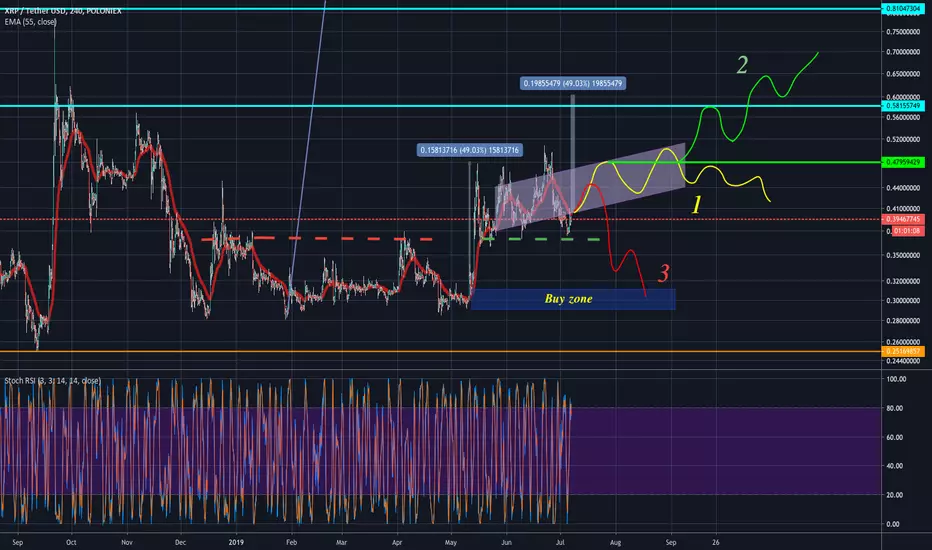Click Oct on the time axis
The width and height of the screenshot is (932, 550).
click(x=71, y=542)
